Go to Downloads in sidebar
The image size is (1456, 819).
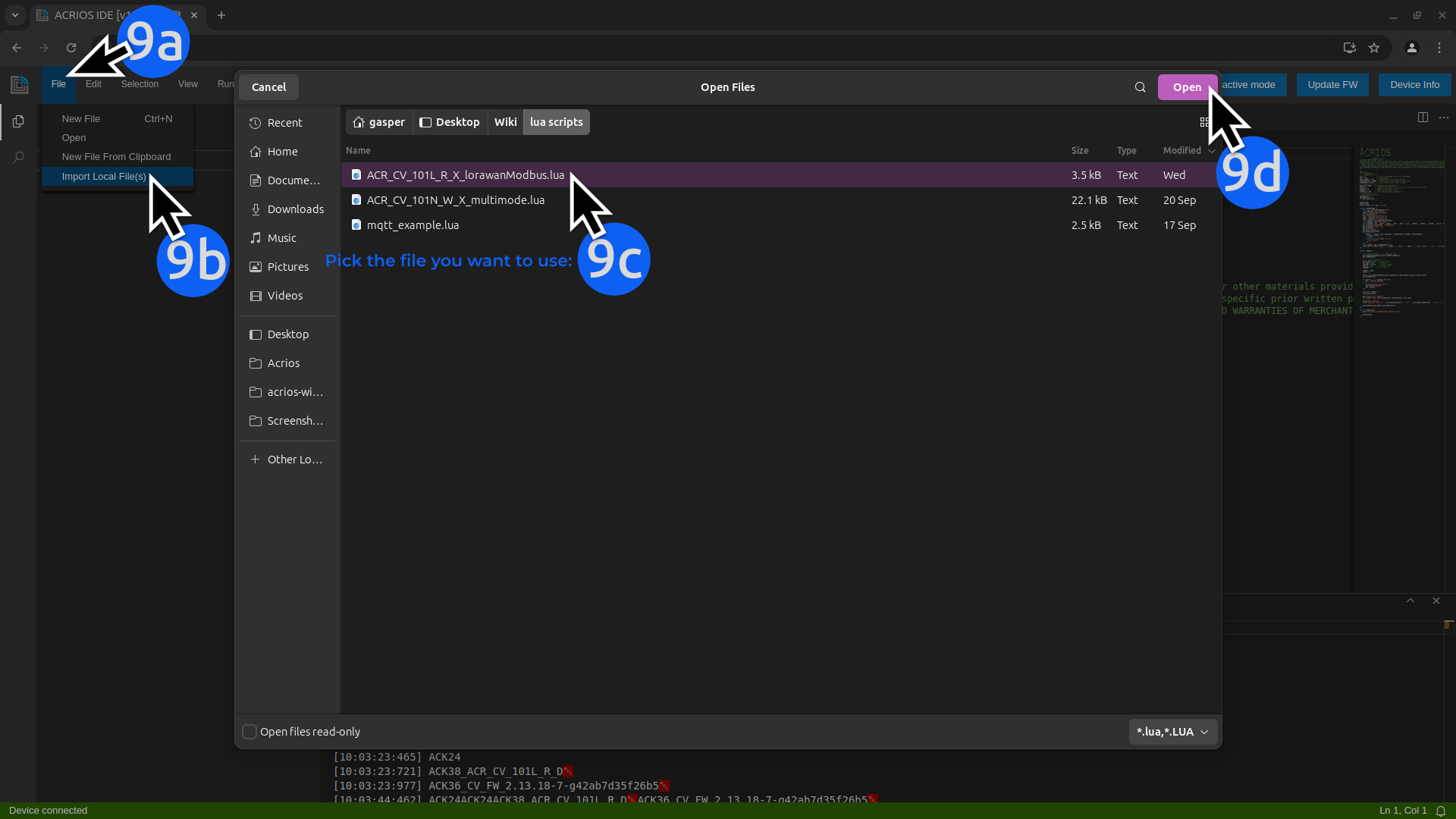(x=295, y=209)
